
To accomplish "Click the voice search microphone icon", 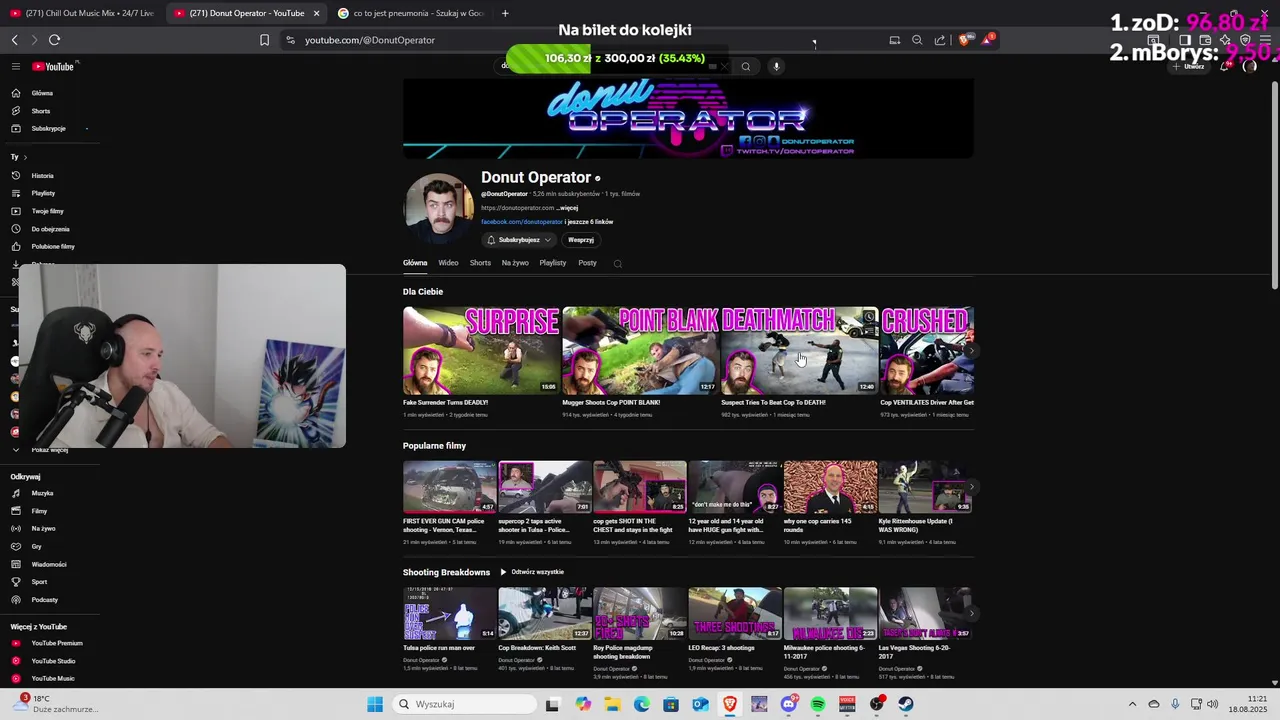I will (776, 66).
